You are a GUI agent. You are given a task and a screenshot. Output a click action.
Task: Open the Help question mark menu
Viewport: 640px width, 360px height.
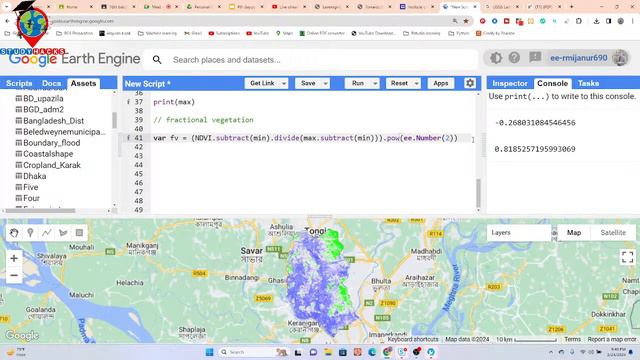[514, 58]
